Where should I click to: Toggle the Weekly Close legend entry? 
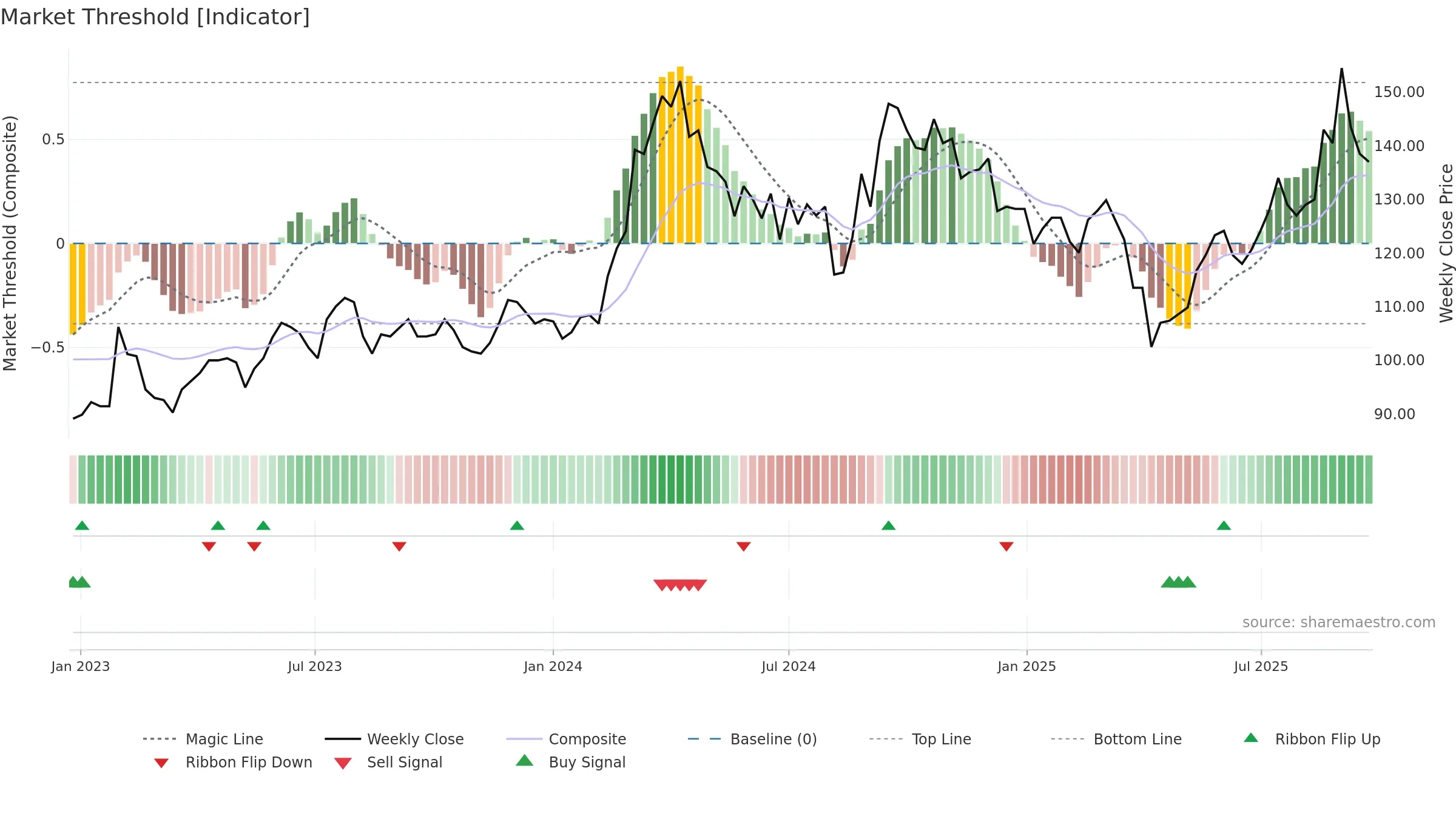394,739
